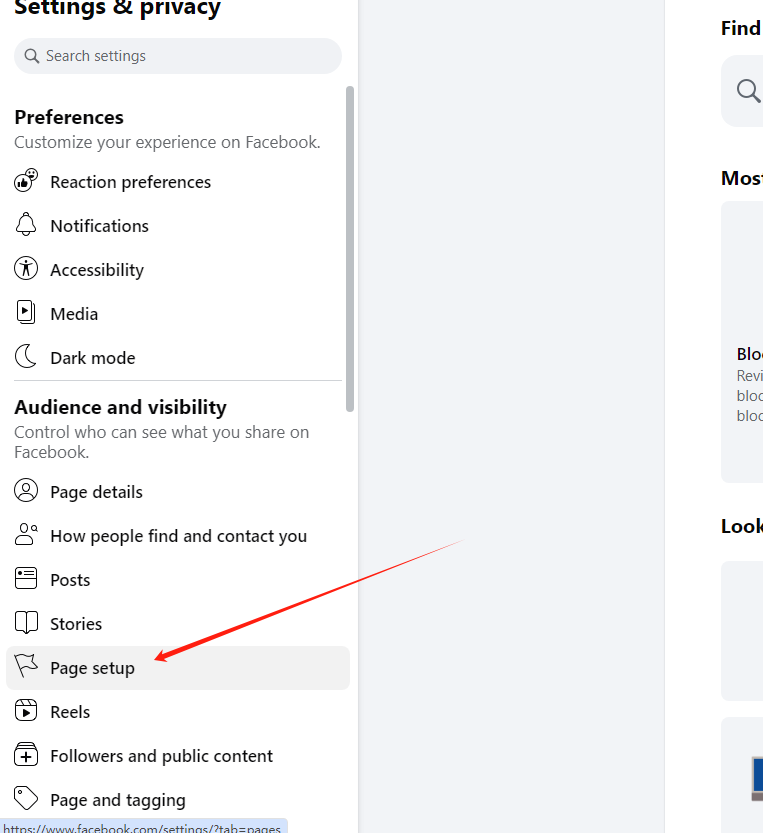Click the Stories book icon

click(x=26, y=624)
